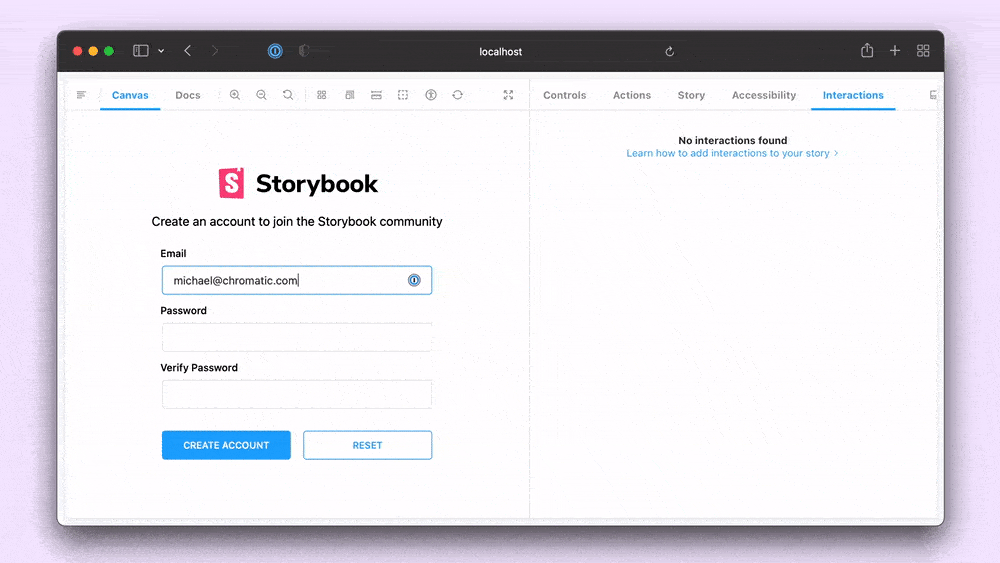
Task: Click 'No interactions found' text
Action: tap(733, 140)
